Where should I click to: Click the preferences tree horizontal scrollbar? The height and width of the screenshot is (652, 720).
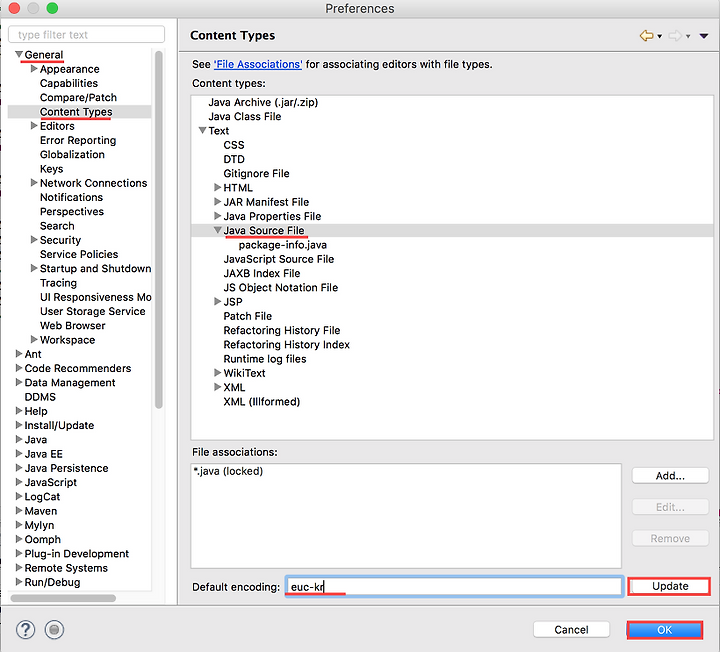(x=63, y=598)
